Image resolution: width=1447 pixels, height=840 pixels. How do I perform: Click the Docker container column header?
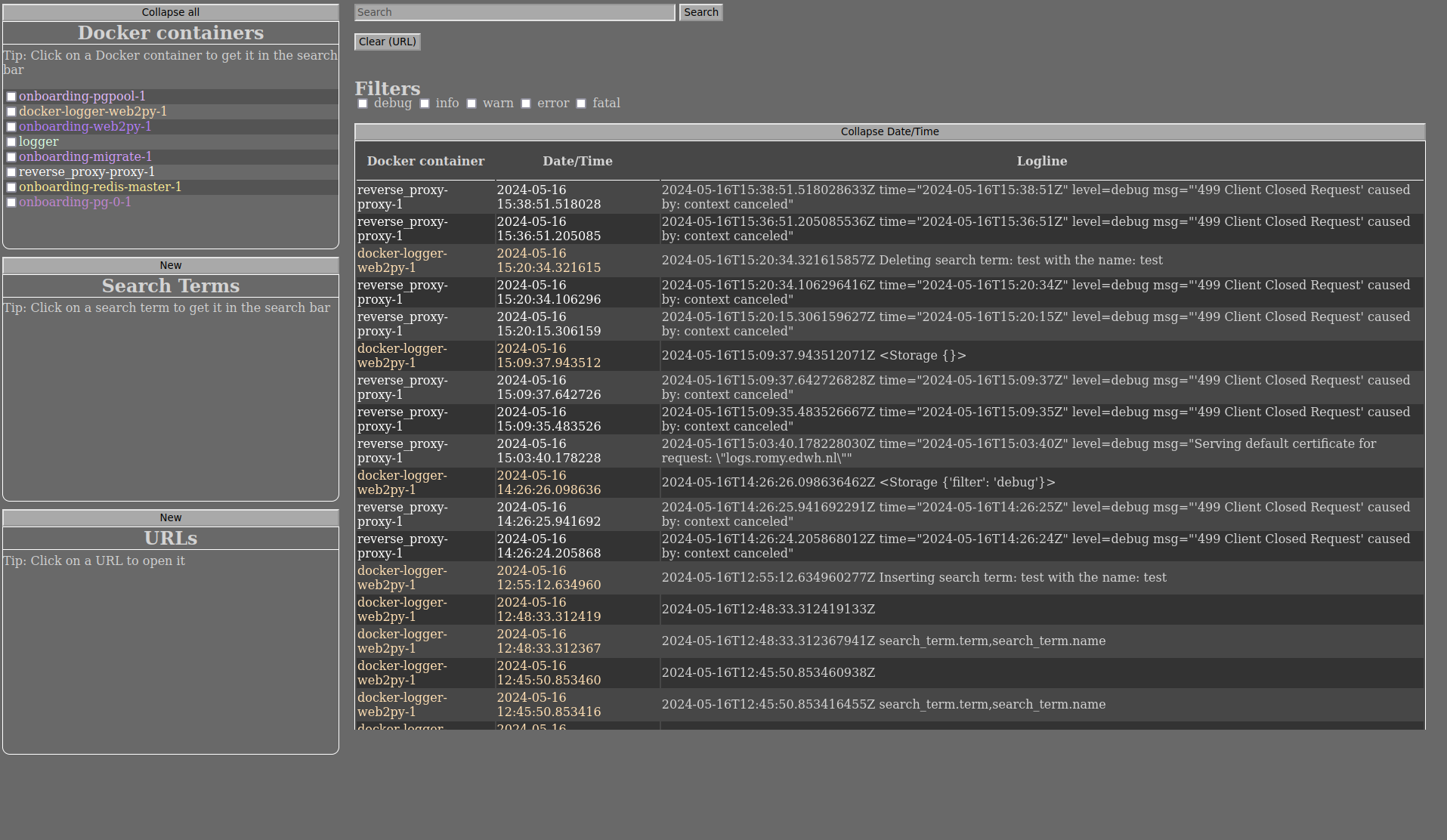[x=425, y=161]
